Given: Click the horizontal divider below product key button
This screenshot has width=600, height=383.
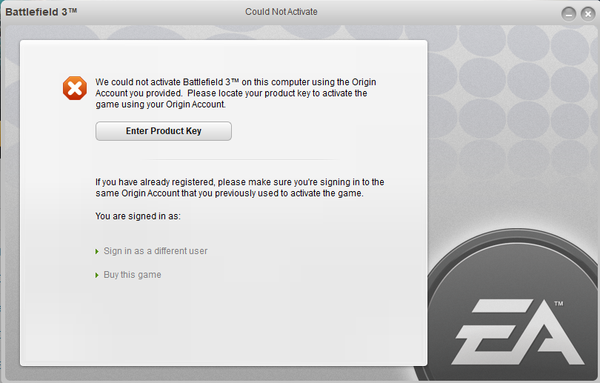Looking at the screenshot, I should [x=240, y=159].
